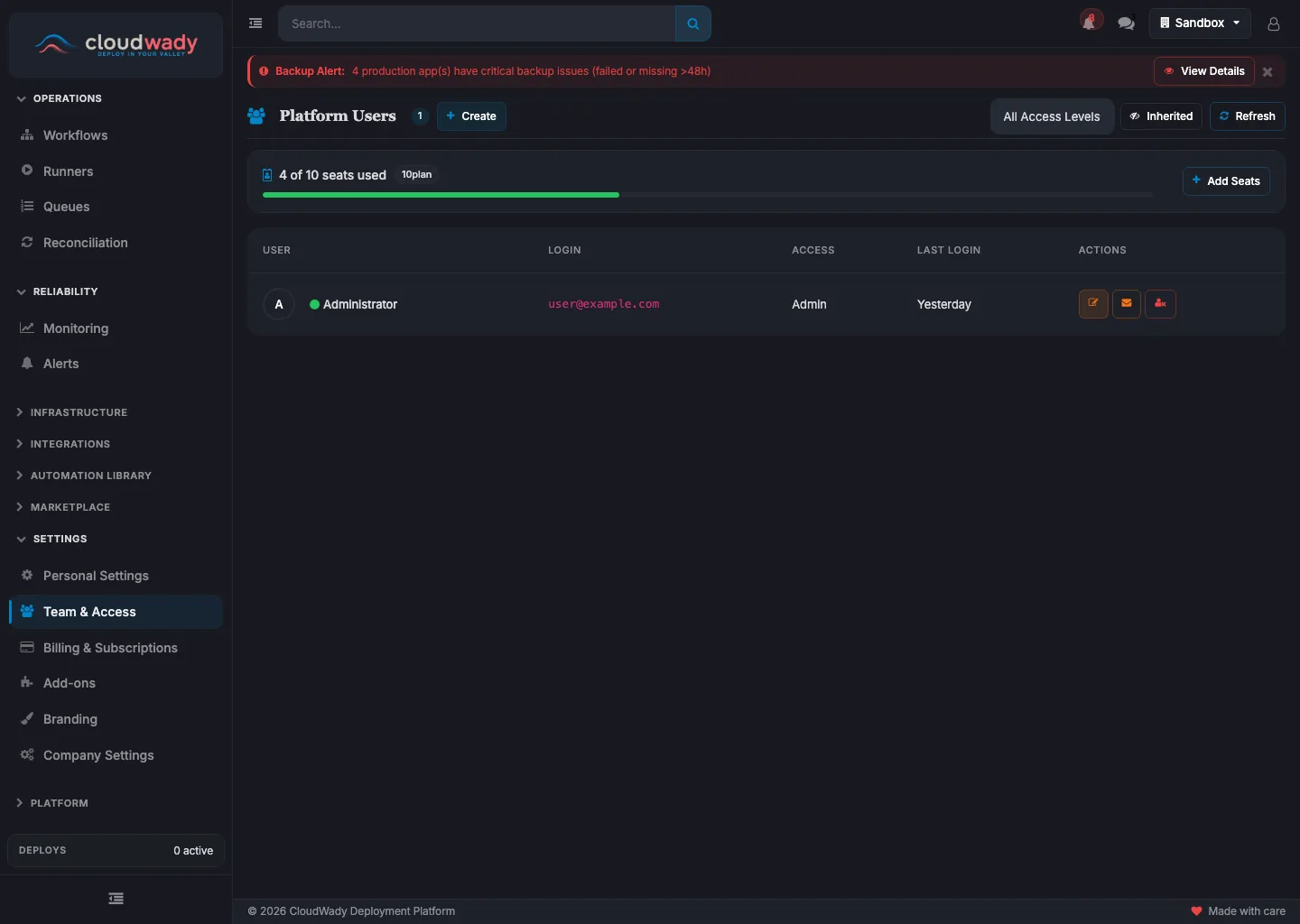
Task: Click the User column header
Action: click(x=277, y=250)
